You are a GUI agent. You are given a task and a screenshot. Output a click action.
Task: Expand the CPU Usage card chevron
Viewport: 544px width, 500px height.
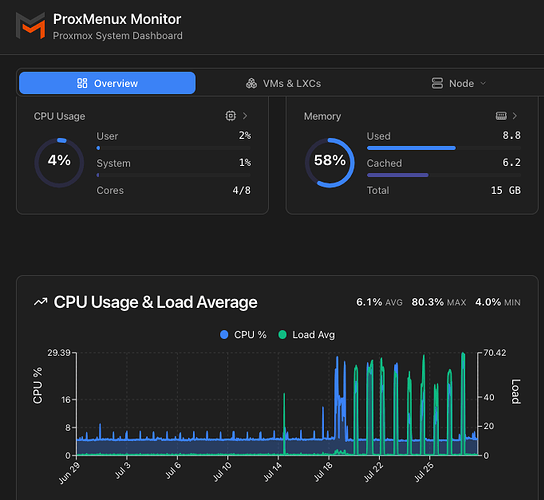245,116
